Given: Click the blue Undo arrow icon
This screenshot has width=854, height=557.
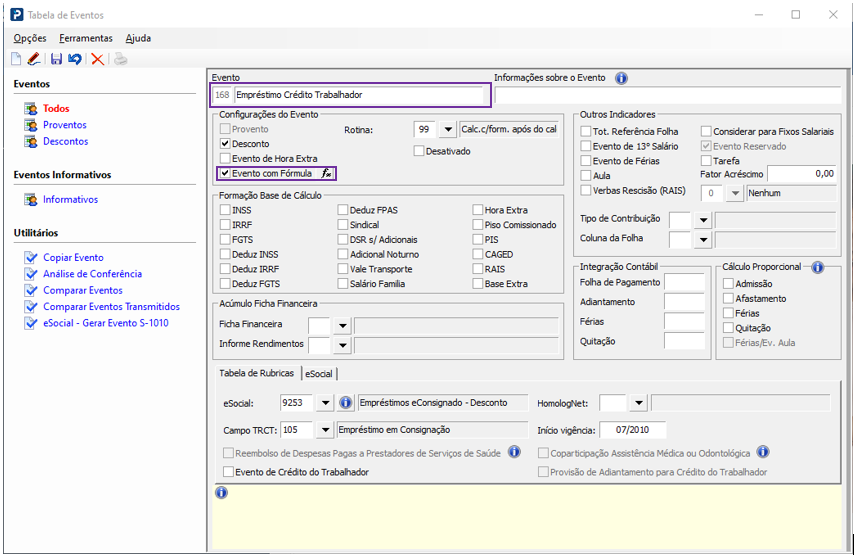Looking at the screenshot, I should click(x=75, y=60).
